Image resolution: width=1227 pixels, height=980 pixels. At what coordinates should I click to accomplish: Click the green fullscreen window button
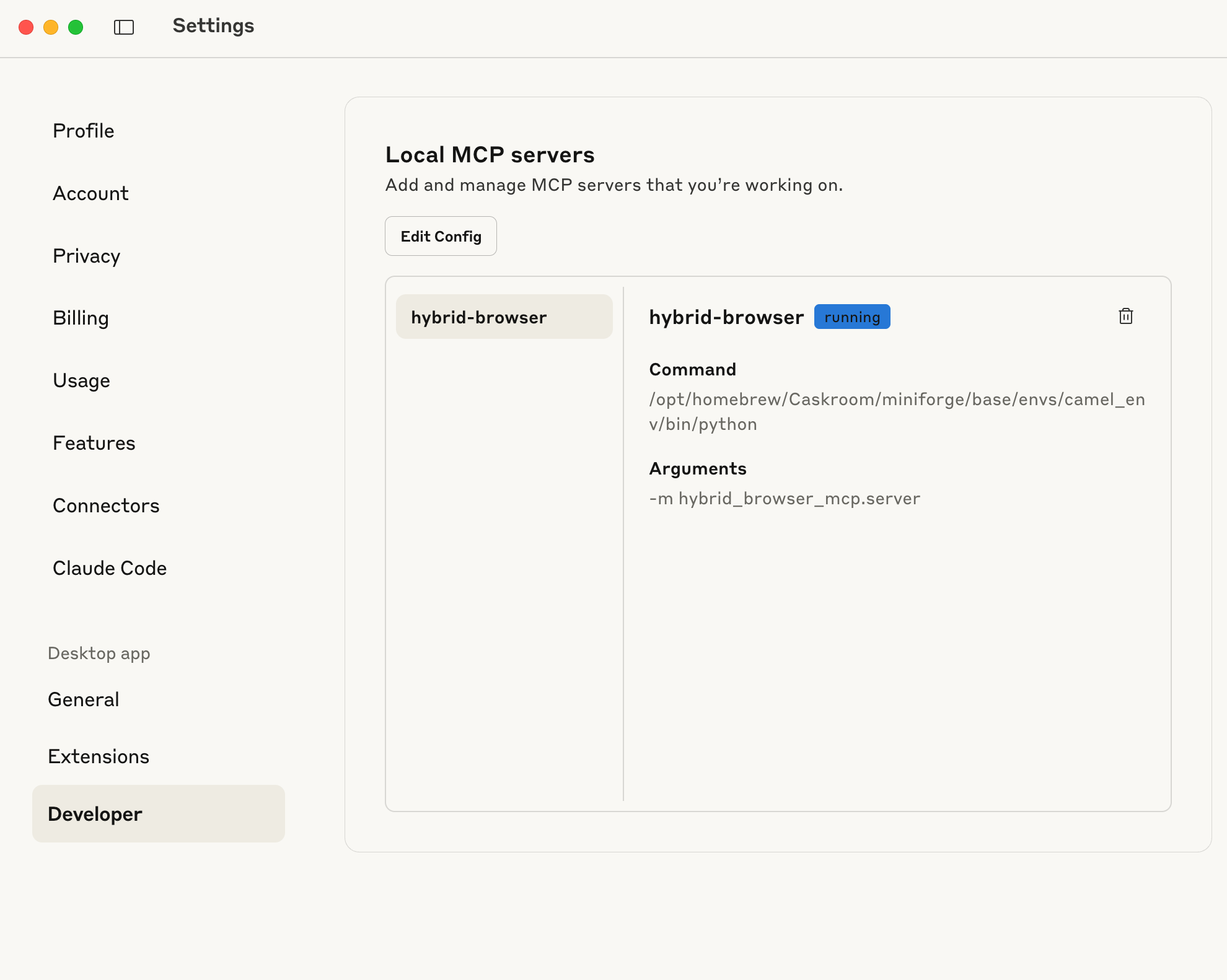76,27
